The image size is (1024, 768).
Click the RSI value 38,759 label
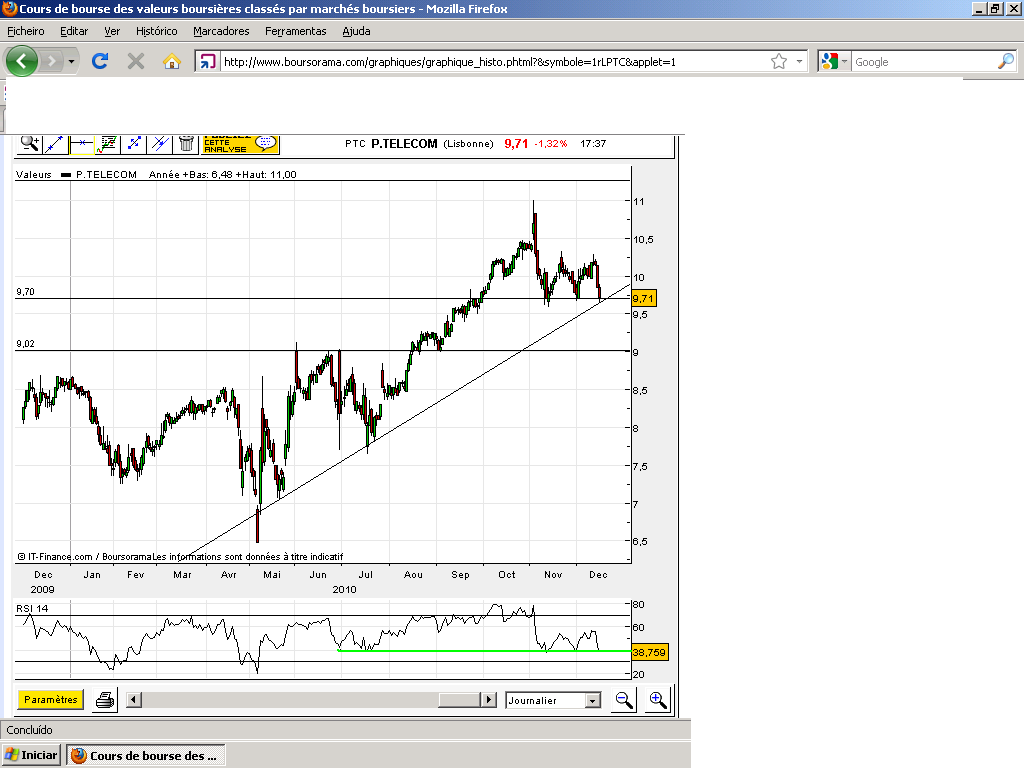click(649, 652)
